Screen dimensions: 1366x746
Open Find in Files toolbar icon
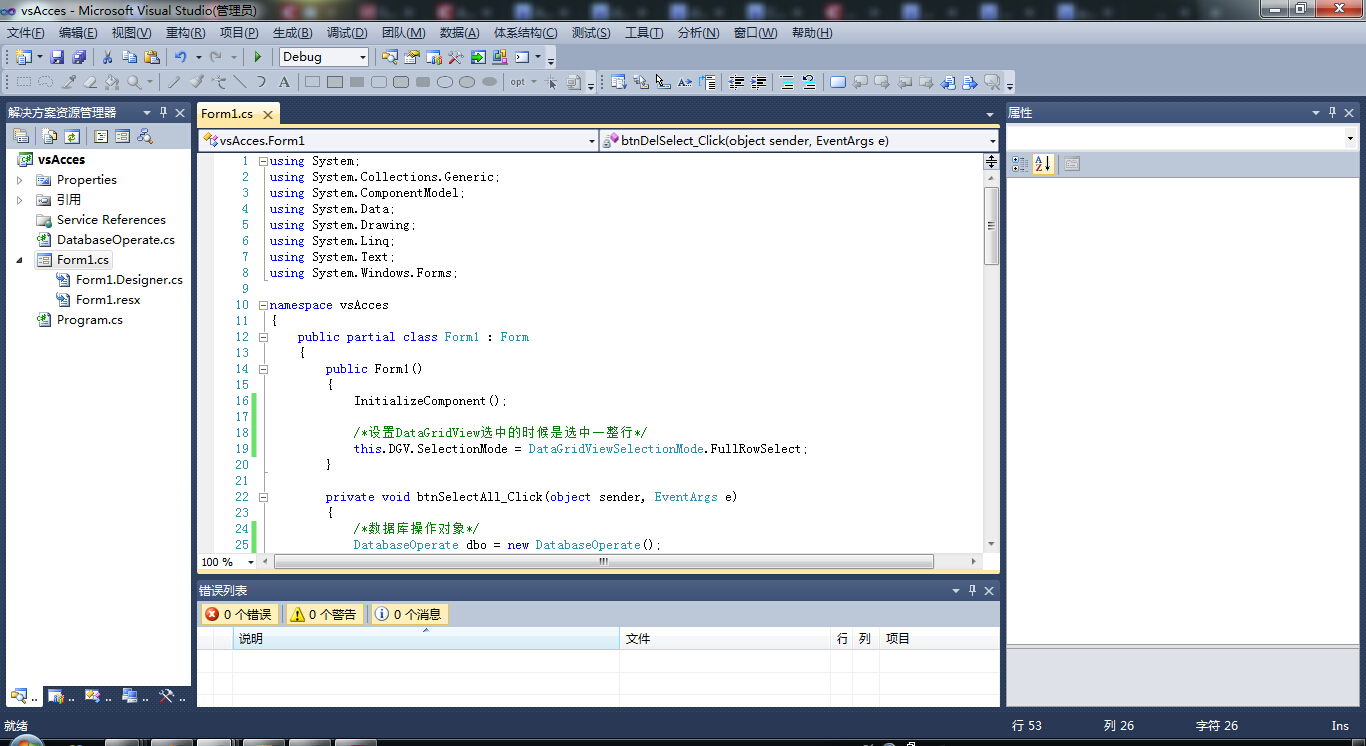pyautogui.click(x=389, y=57)
